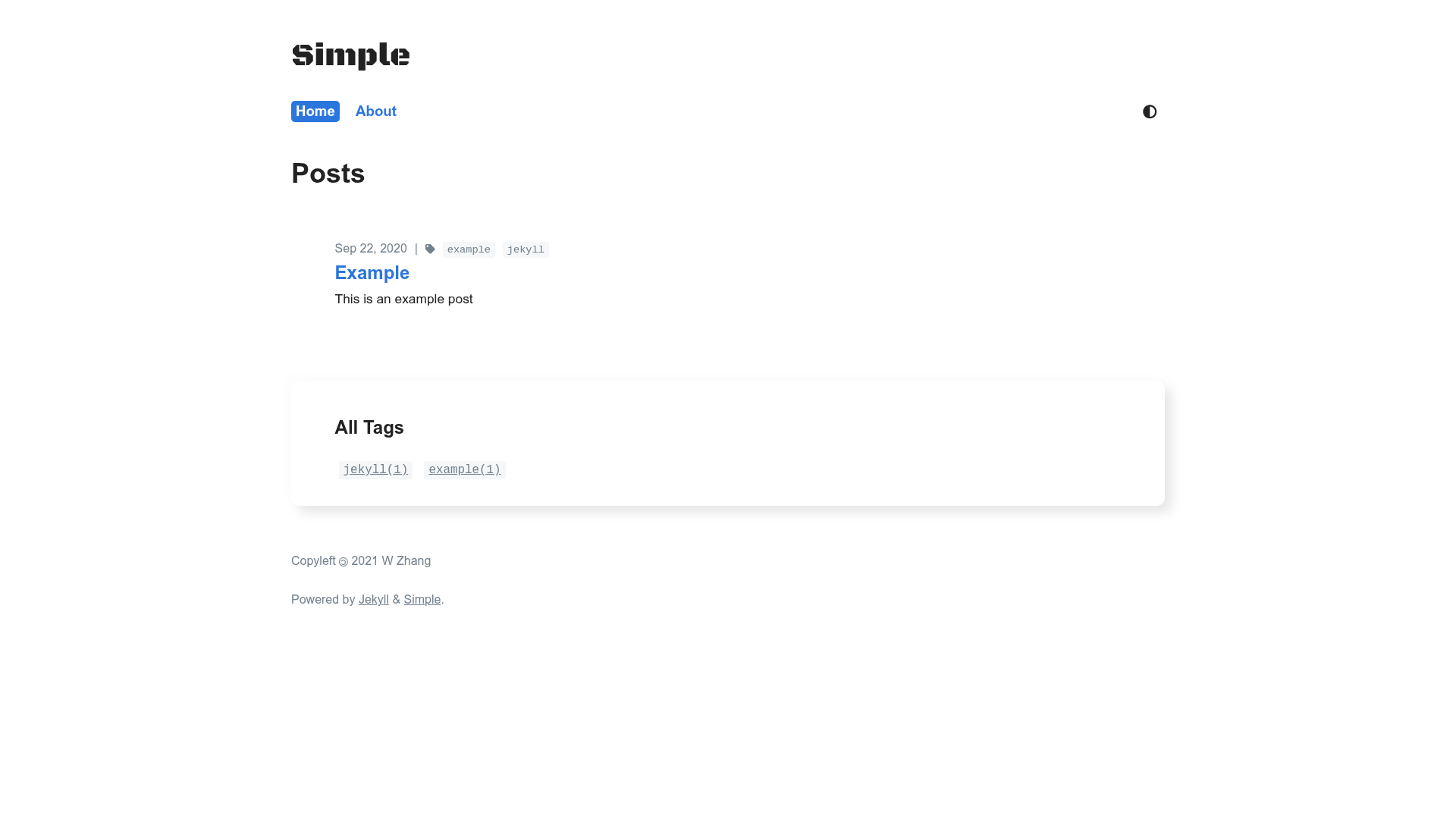Image resolution: width=1456 pixels, height=819 pixels.
Task: Click the 'Powered by' footer text
Action: point(323,600)
